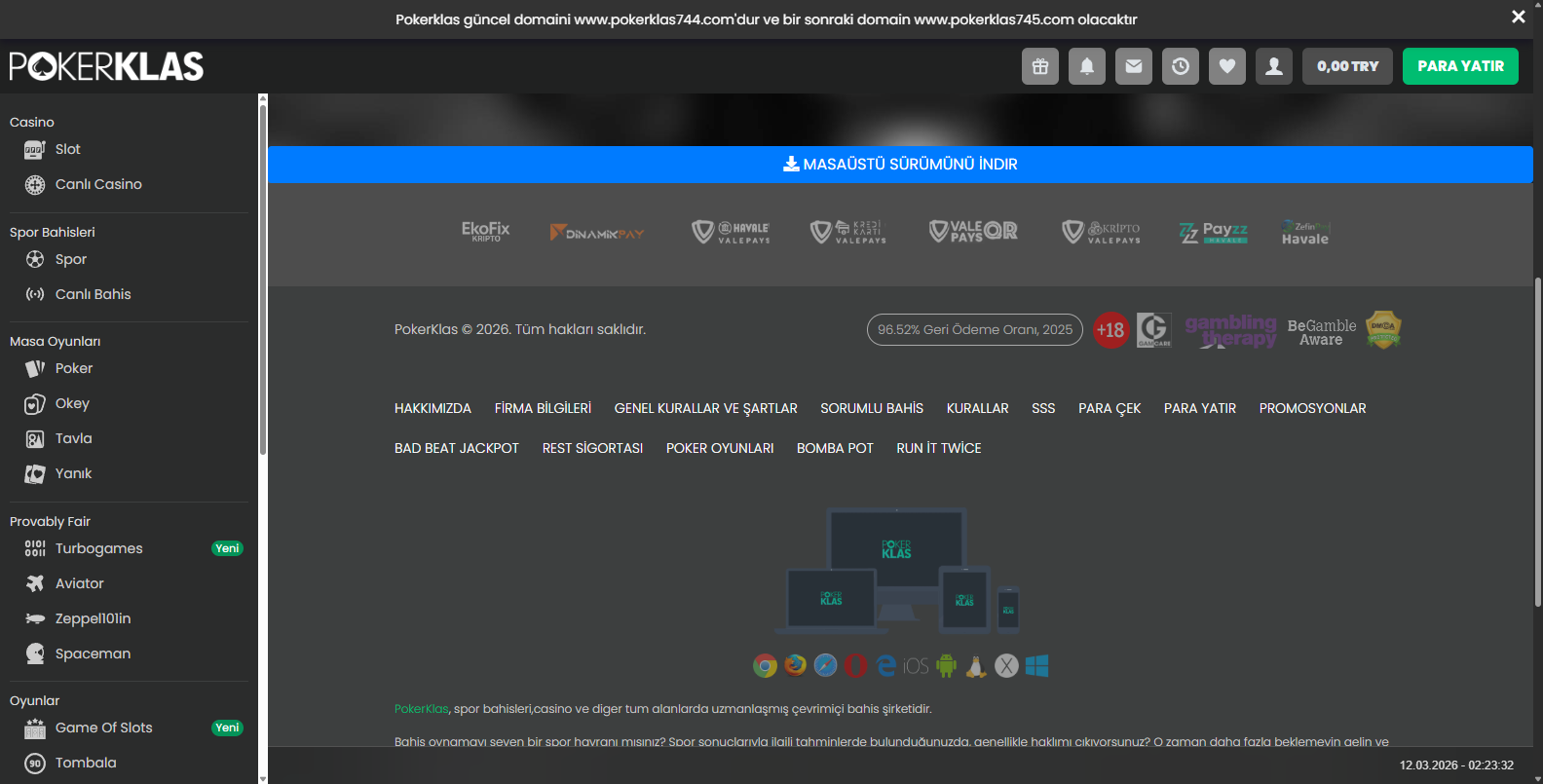Click the Zefin Havale payment logo

1305,232
